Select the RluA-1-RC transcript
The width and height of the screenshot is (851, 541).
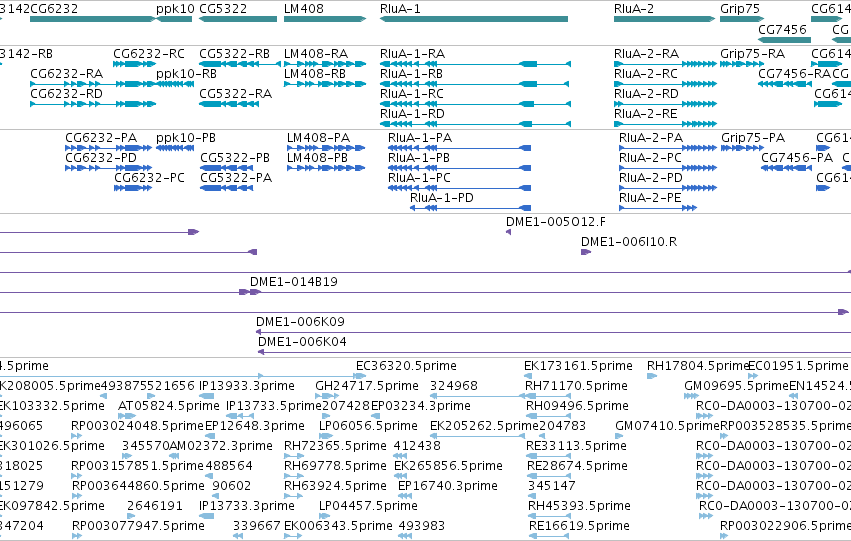(x=475, y=104)
